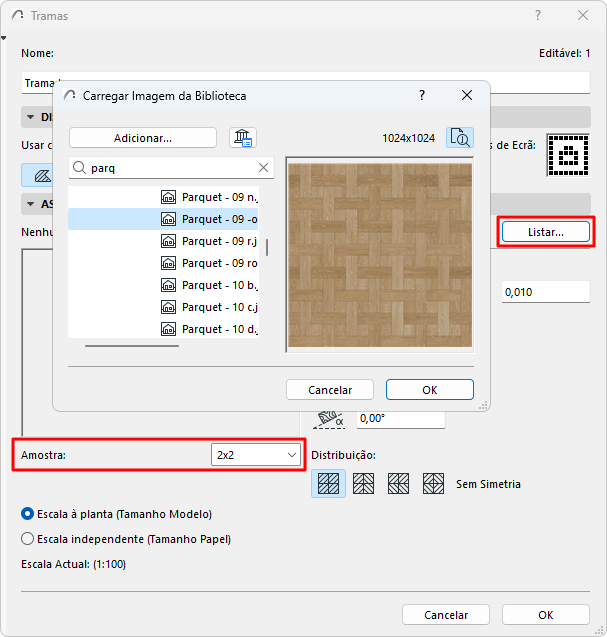Click the search field containing parq

click(171, 168)
